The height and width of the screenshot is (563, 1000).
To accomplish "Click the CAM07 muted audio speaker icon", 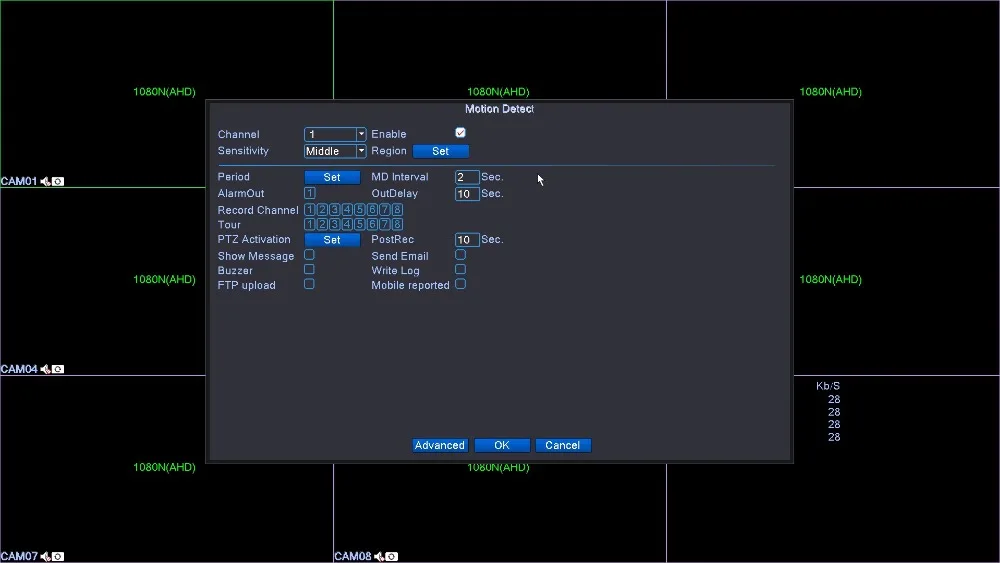I will (45, 557).
